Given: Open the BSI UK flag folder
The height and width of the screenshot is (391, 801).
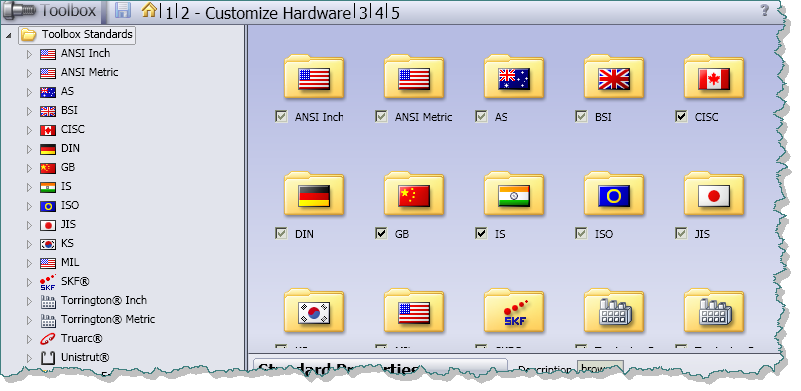Looking at the screenshot, I should (614, 77).
